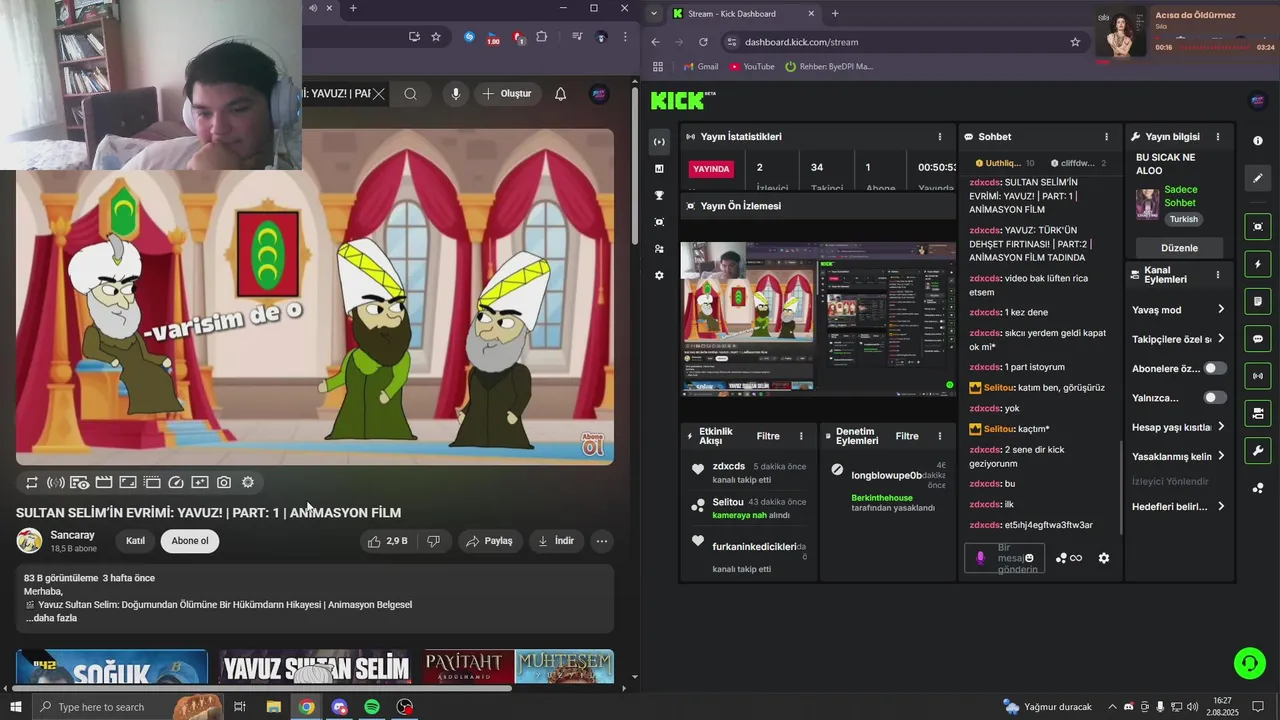The width and height of the screenshot is (1280, 720).
Task: Click the YouTube voice search microphone
Action: (x=456, y=94)
